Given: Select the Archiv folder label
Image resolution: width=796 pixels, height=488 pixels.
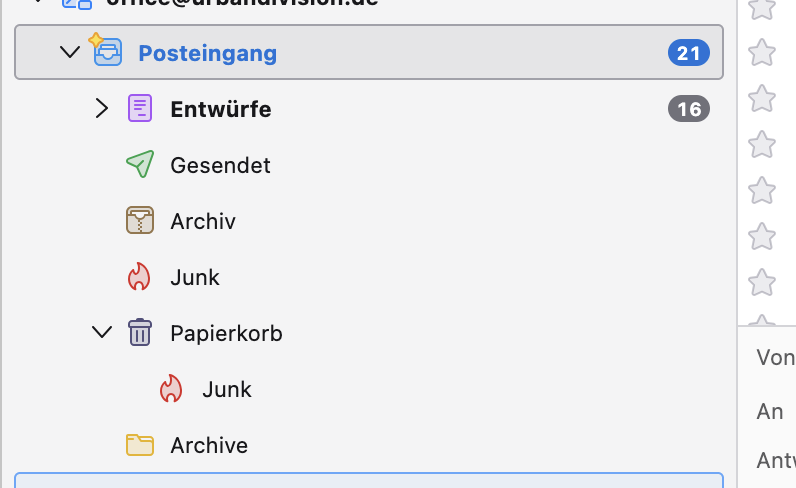Looking at the screenshot, I should [x=203, y=221].
